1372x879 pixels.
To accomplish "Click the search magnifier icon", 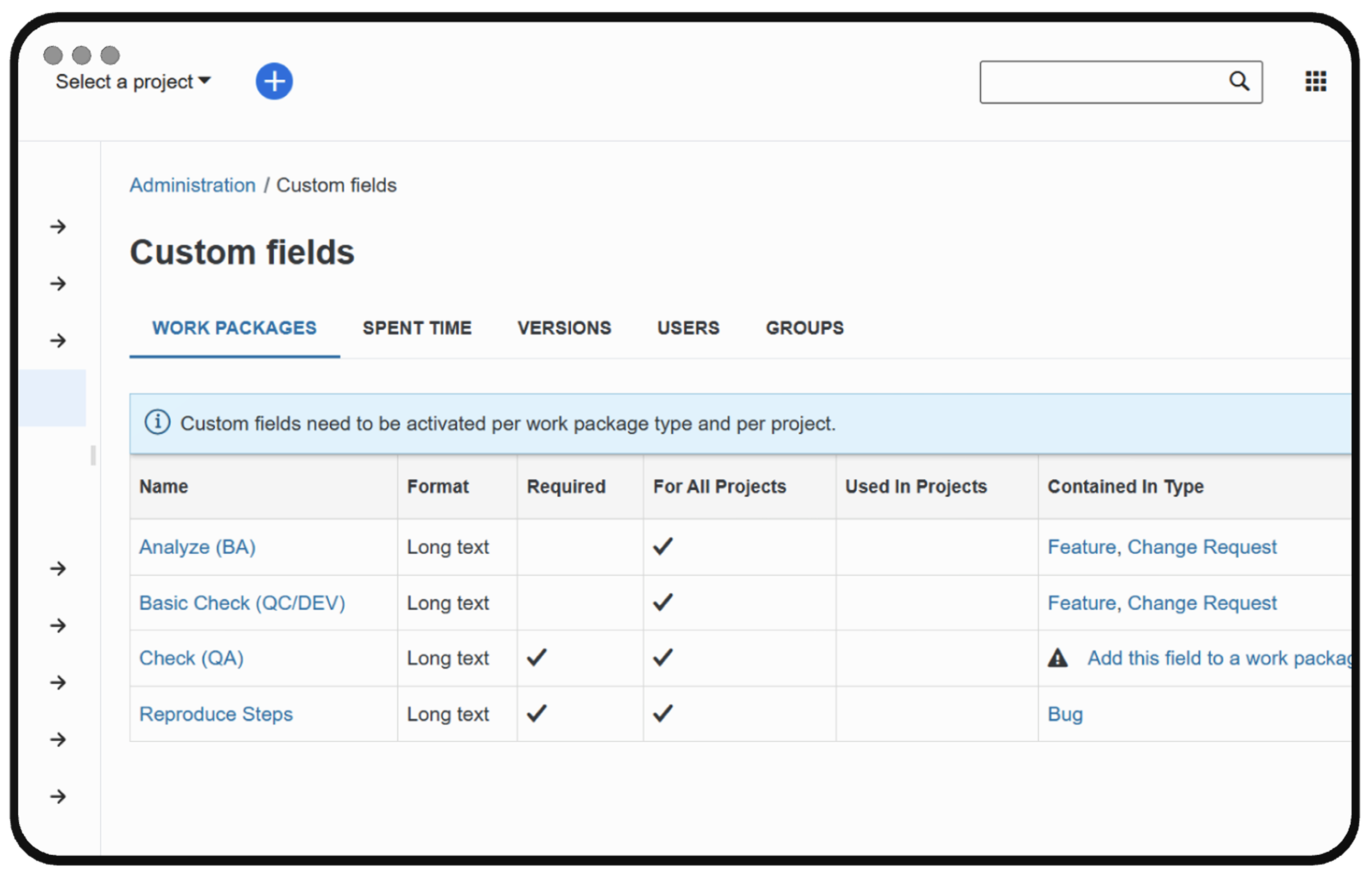I will [1238, 81].
